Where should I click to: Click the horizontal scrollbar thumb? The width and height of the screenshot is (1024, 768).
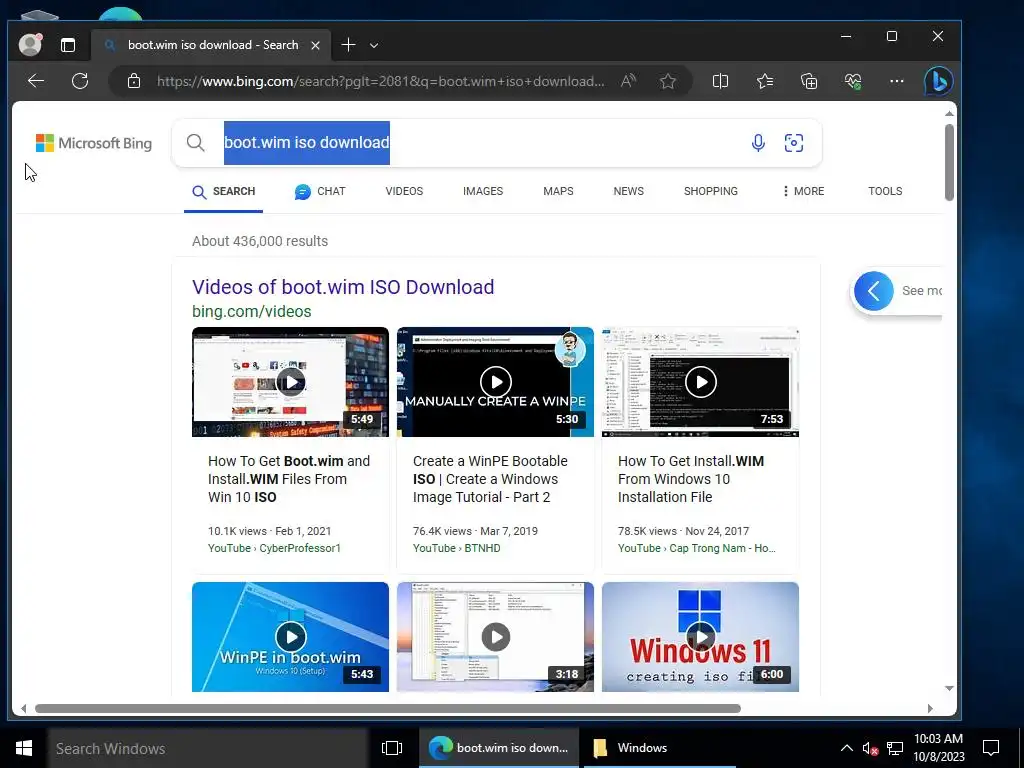[387, 709]
